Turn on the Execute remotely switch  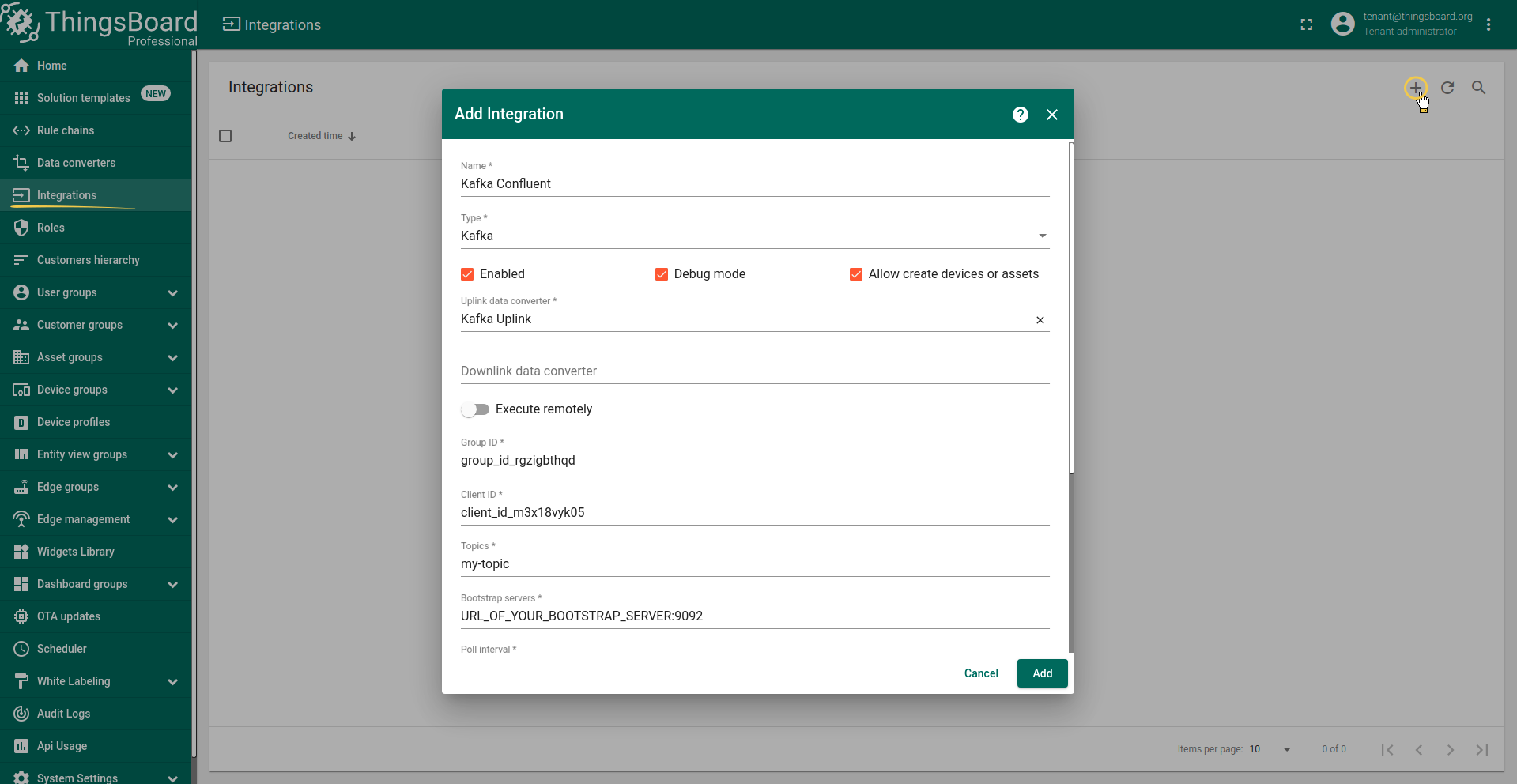pyautogui.click(x=475, y=409)
